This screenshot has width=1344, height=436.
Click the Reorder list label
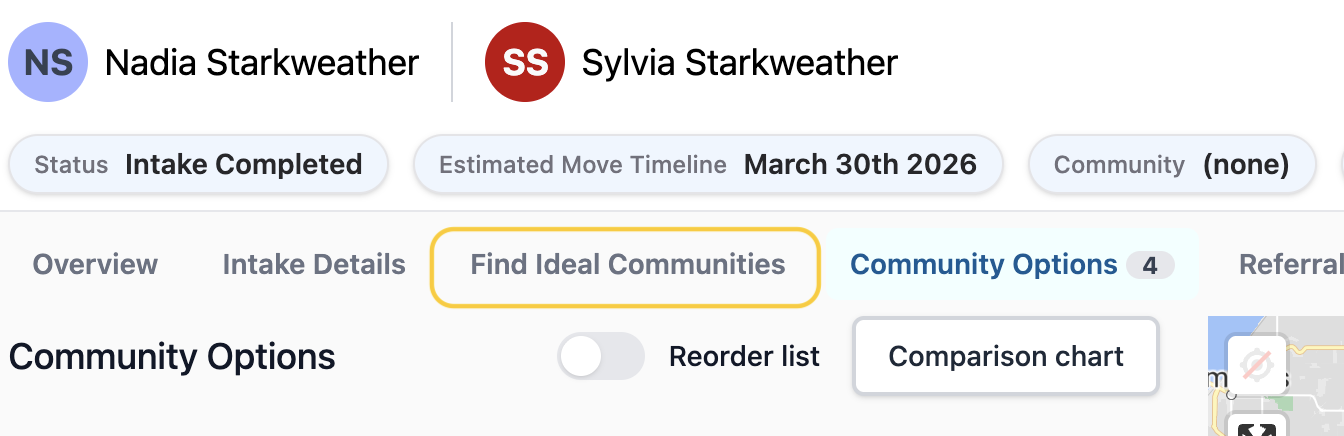click(744, 356)
